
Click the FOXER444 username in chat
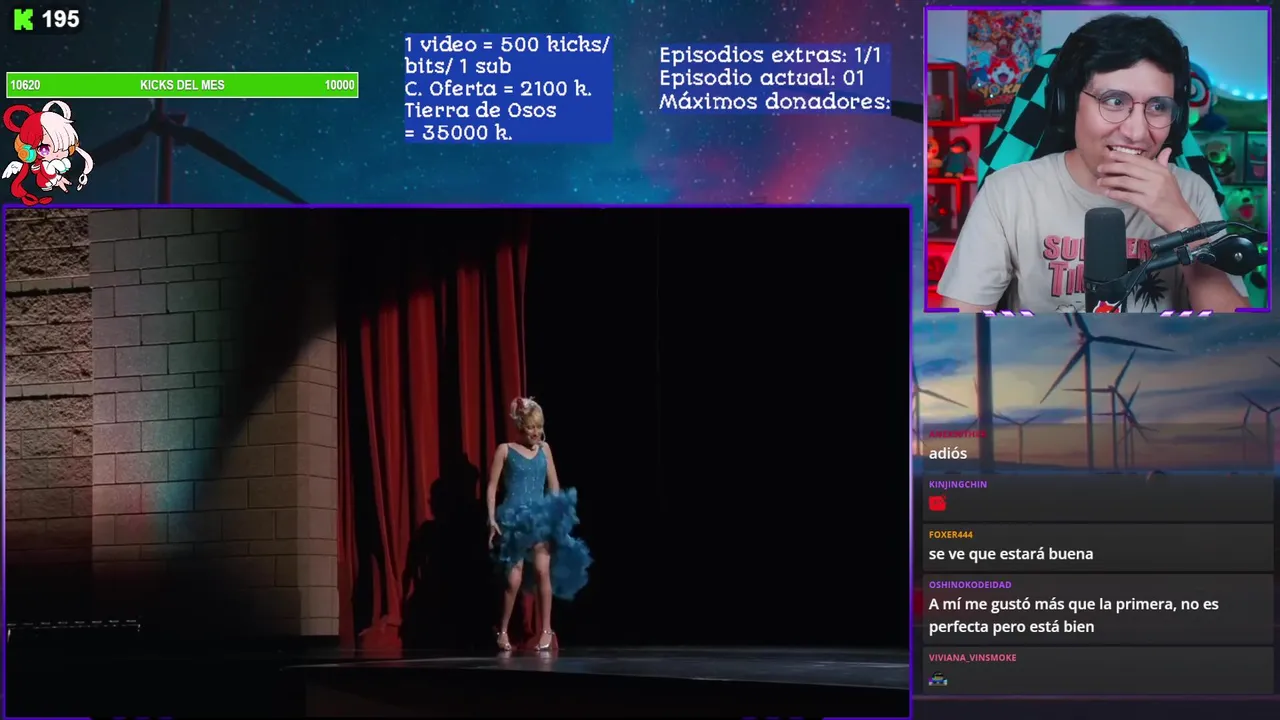[x=951, y=534]
